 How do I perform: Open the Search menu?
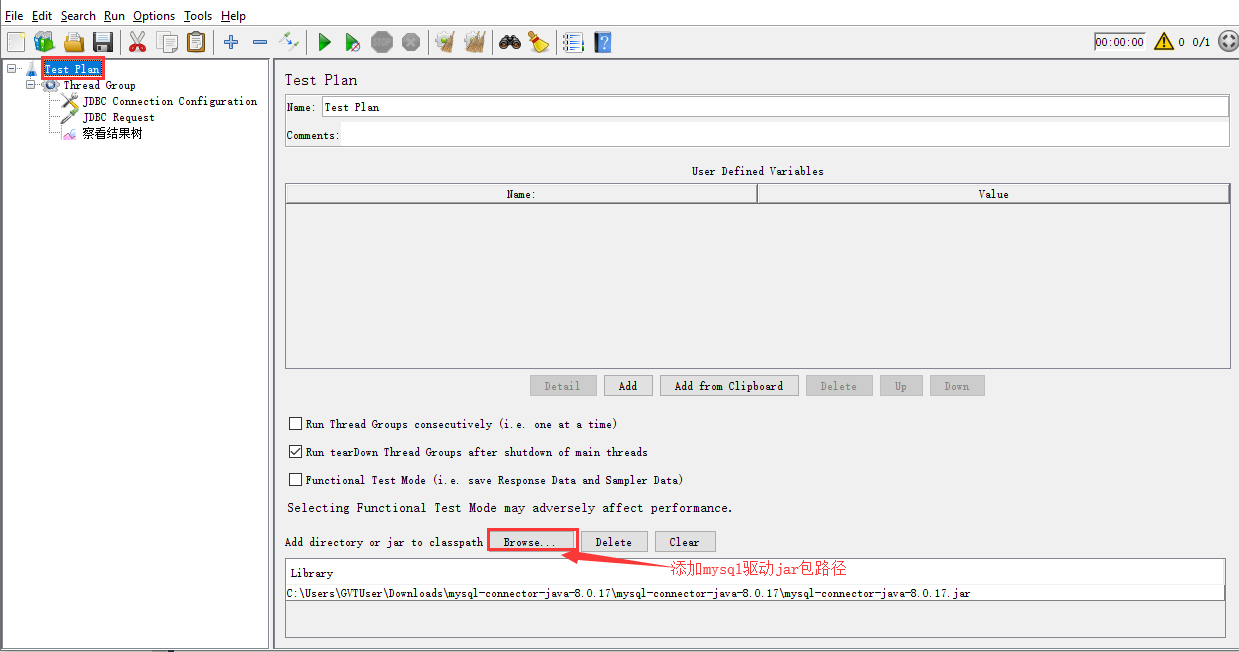[x=78, y=16]
